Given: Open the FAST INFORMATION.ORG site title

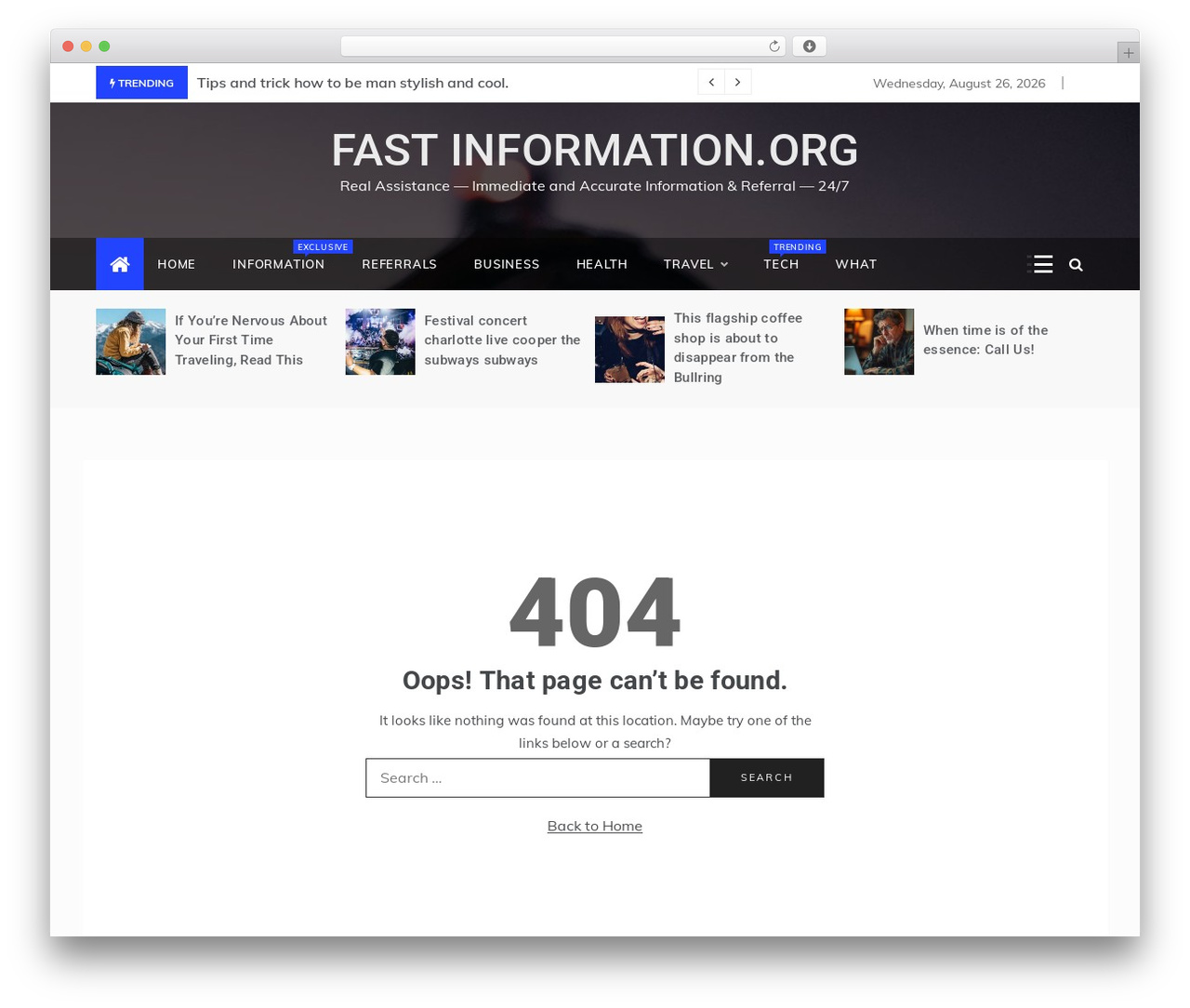Looking at the screenshot, I should (x=595, y=150).
